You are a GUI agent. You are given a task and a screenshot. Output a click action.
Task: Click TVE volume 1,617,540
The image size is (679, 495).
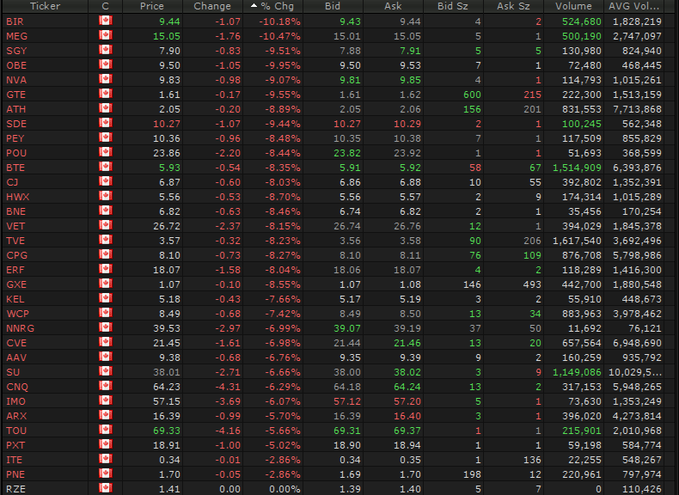tap(577, 241)
